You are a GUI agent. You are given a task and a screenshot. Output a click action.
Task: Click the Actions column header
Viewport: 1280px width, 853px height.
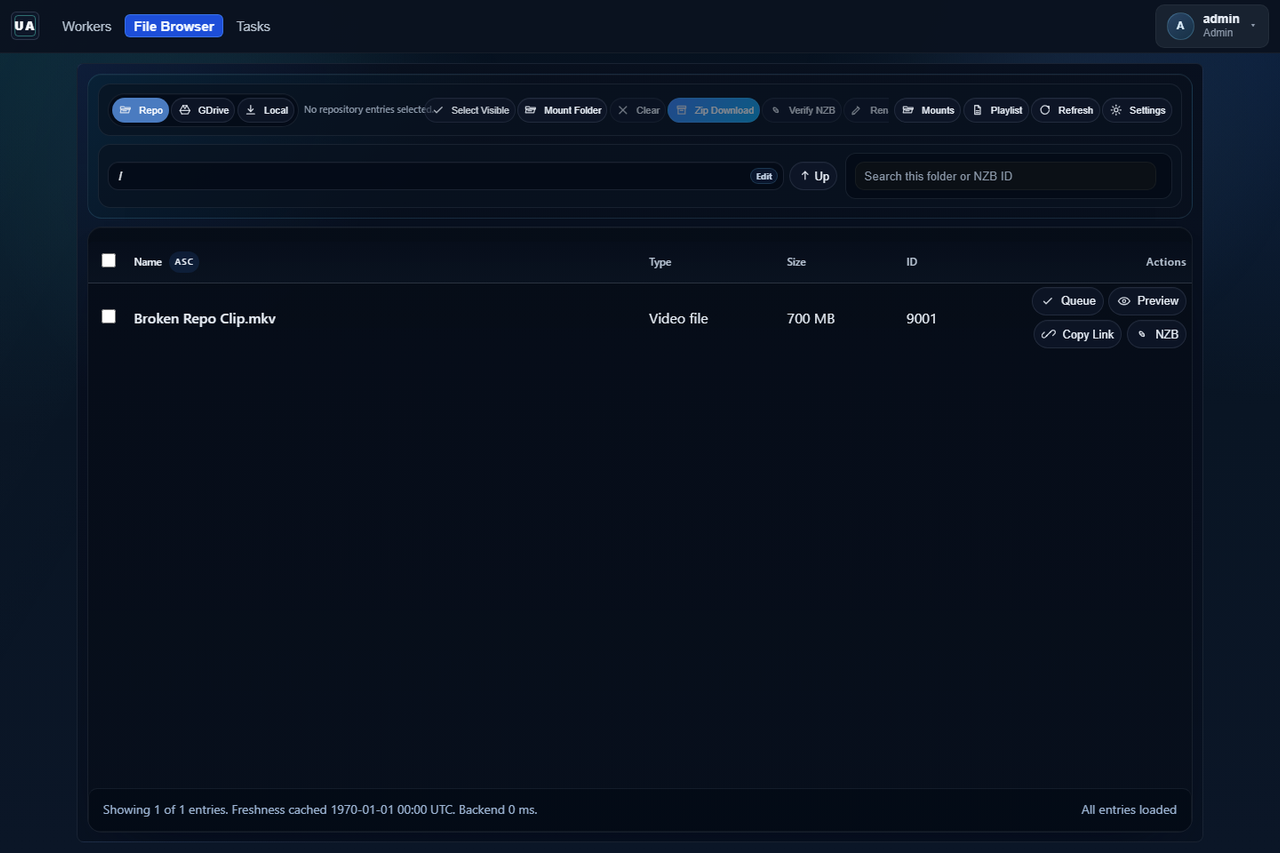[1166, 262]
